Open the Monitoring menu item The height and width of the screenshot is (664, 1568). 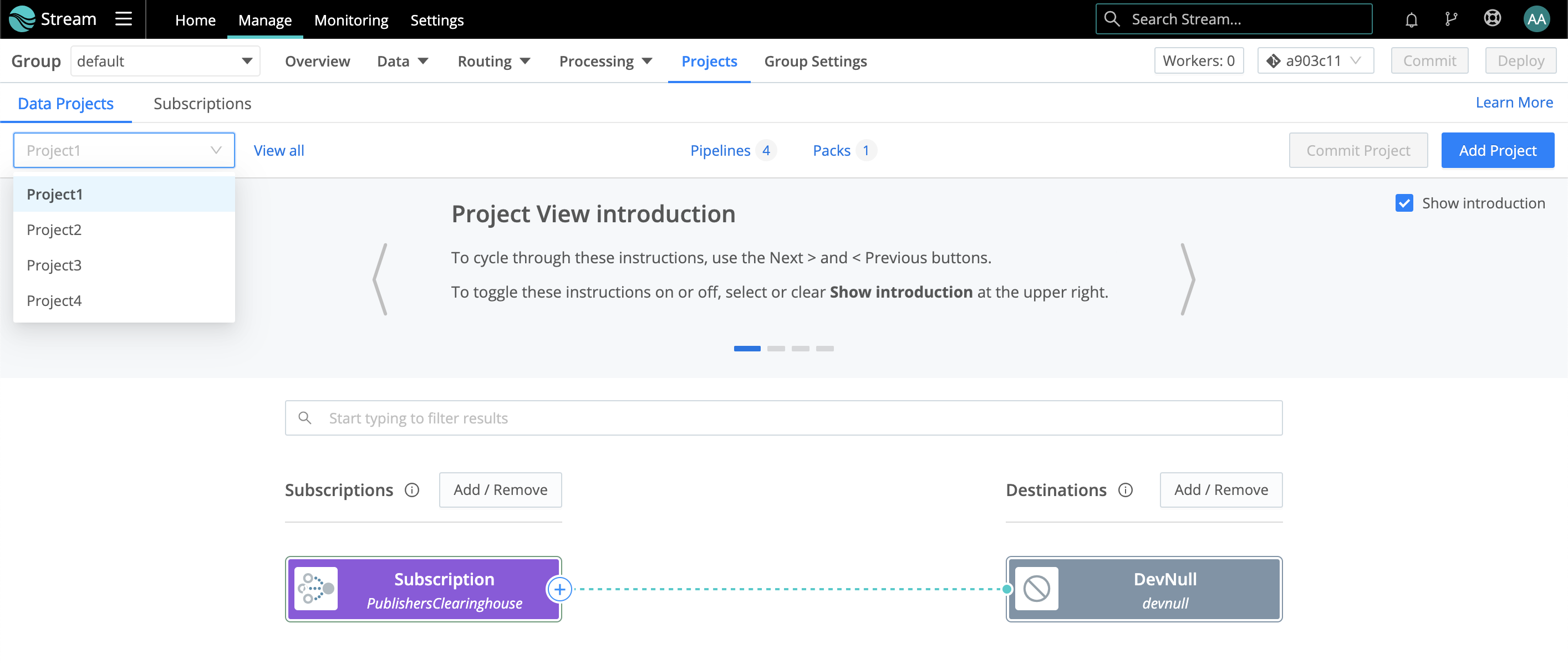tap(351, 19)
